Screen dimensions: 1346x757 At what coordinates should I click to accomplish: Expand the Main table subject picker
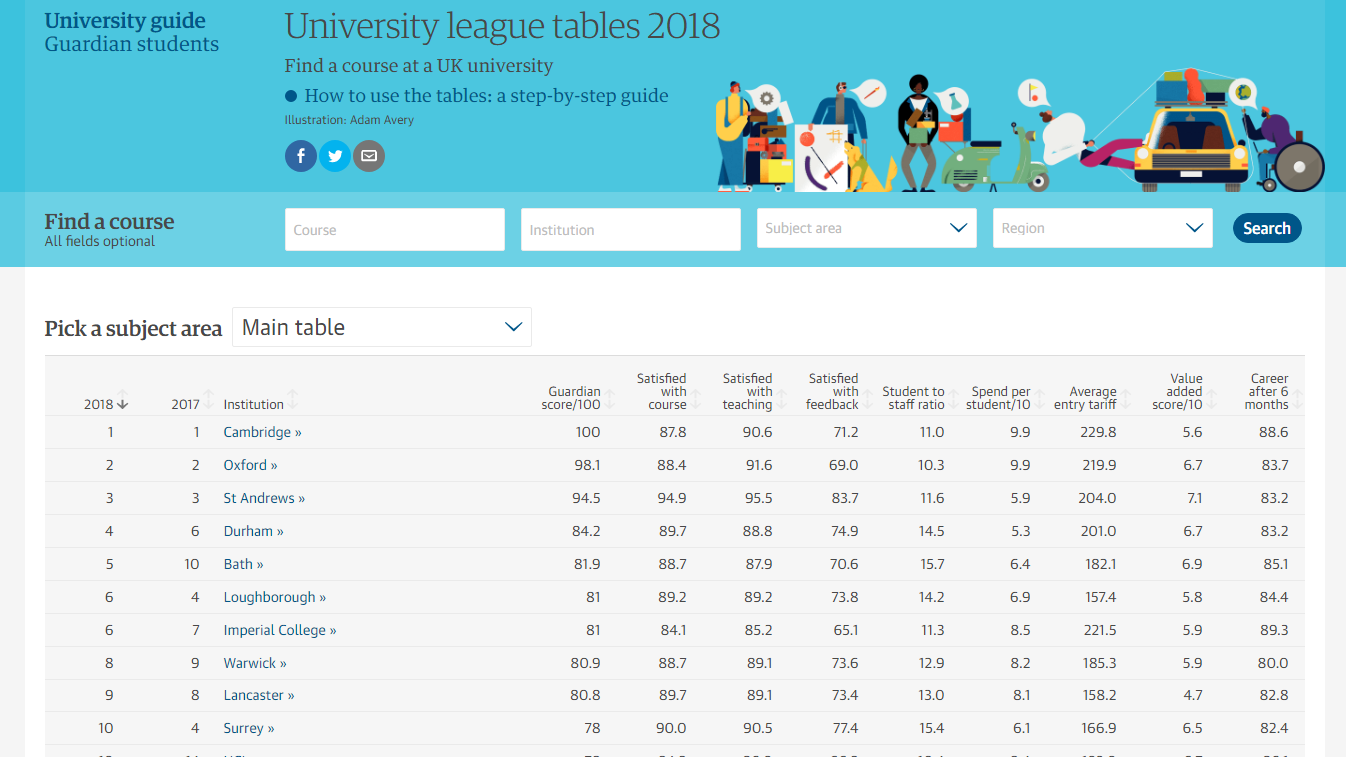click(x=382, y=327)
